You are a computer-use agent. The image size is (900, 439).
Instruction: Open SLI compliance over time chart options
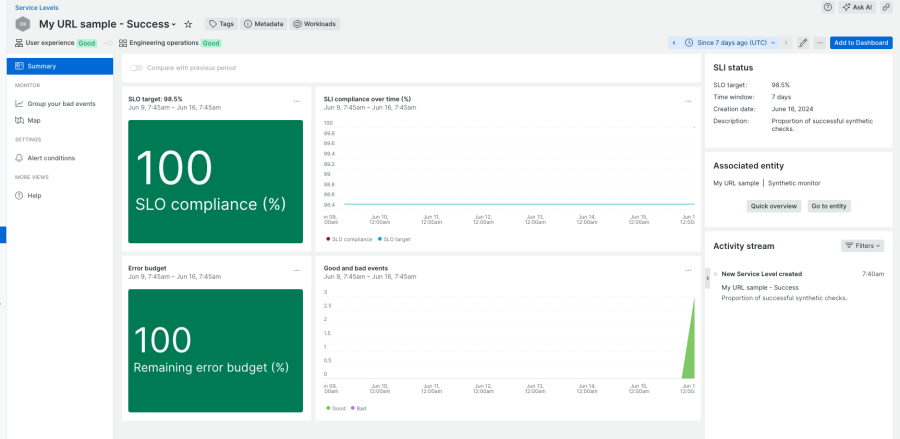click(687, 100)
